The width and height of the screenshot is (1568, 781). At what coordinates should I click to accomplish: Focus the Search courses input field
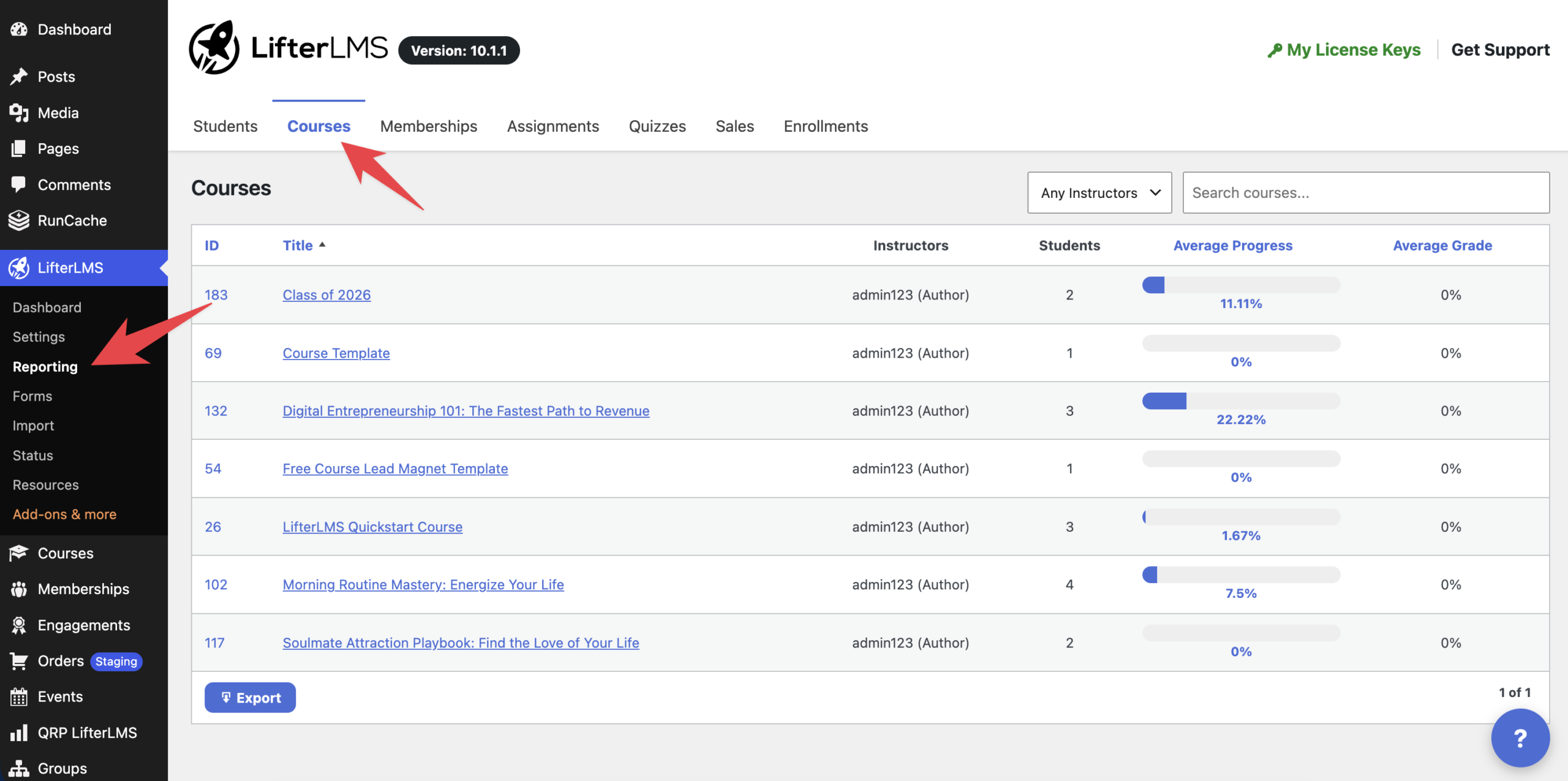click(x=1366, y=193)
